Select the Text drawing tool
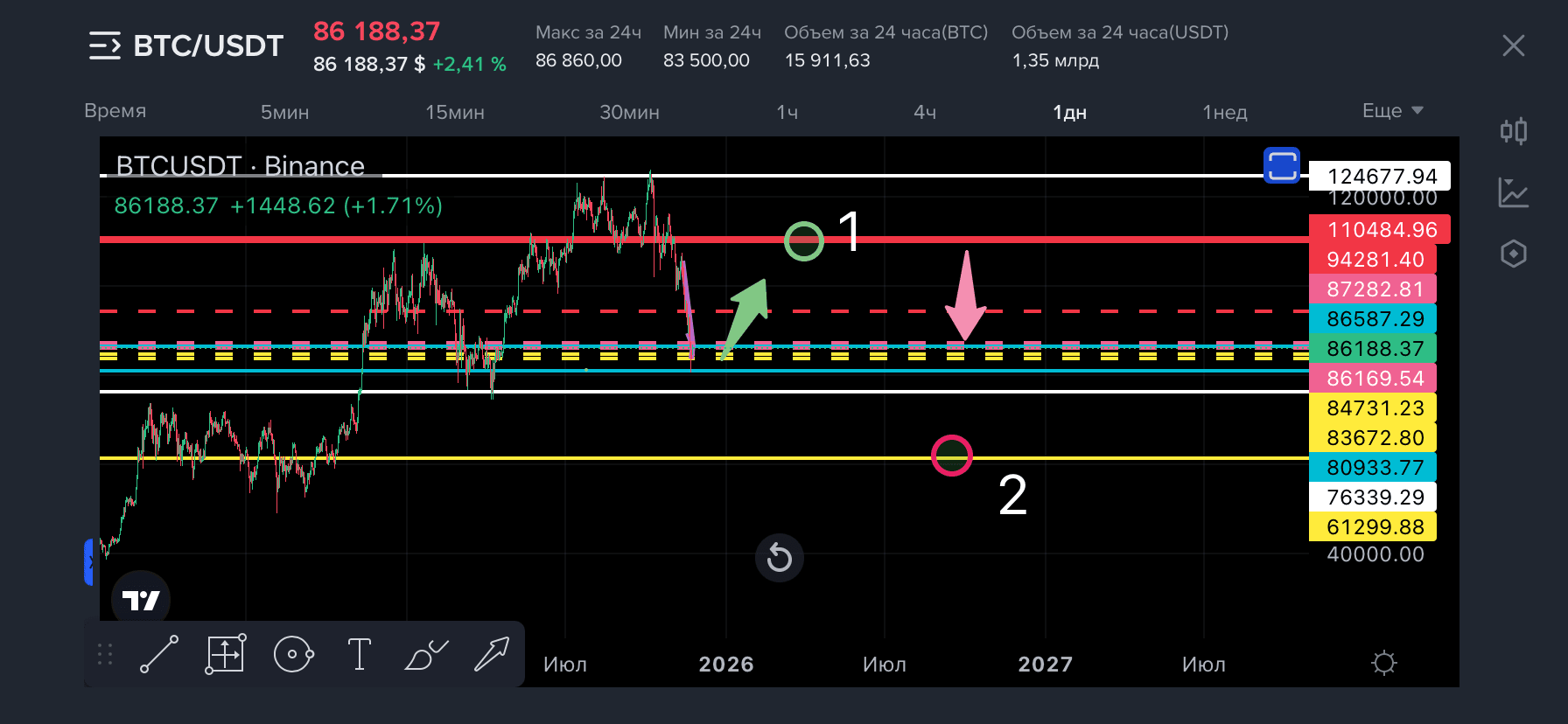Viewport: 1568px width, 724px height. [359, 654]
